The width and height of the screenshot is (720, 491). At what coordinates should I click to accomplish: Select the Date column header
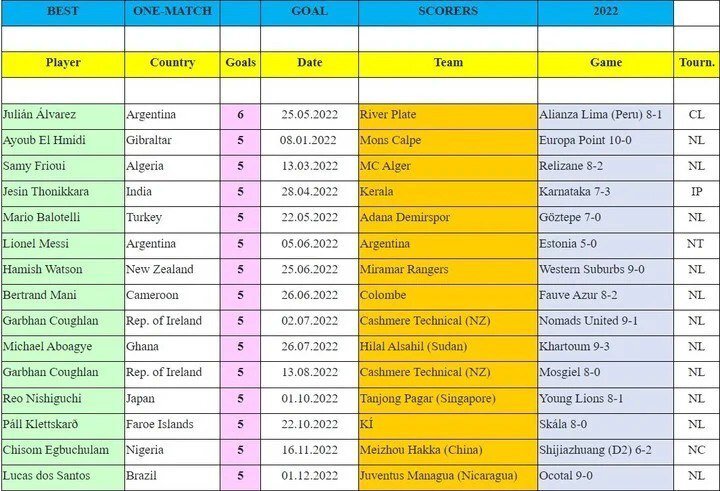309,63
